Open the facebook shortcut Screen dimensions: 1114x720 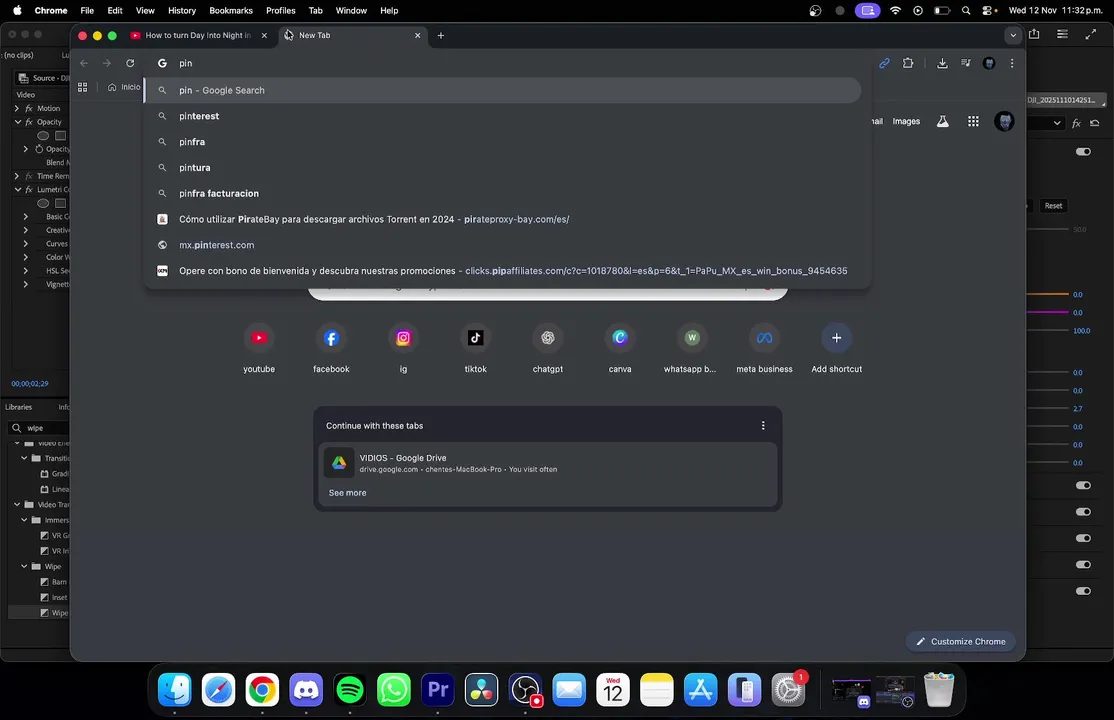tap(331, 338)
